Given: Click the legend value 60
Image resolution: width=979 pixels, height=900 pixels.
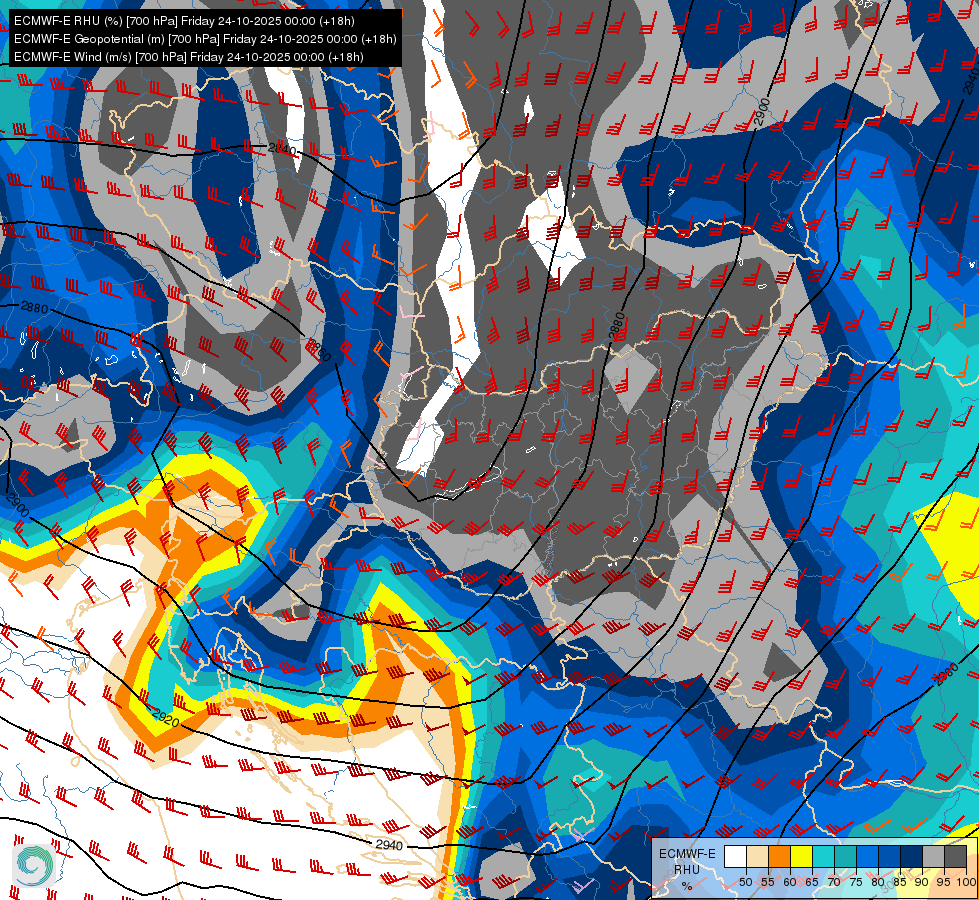Looking at the screenshot, I should coord(790,882).
